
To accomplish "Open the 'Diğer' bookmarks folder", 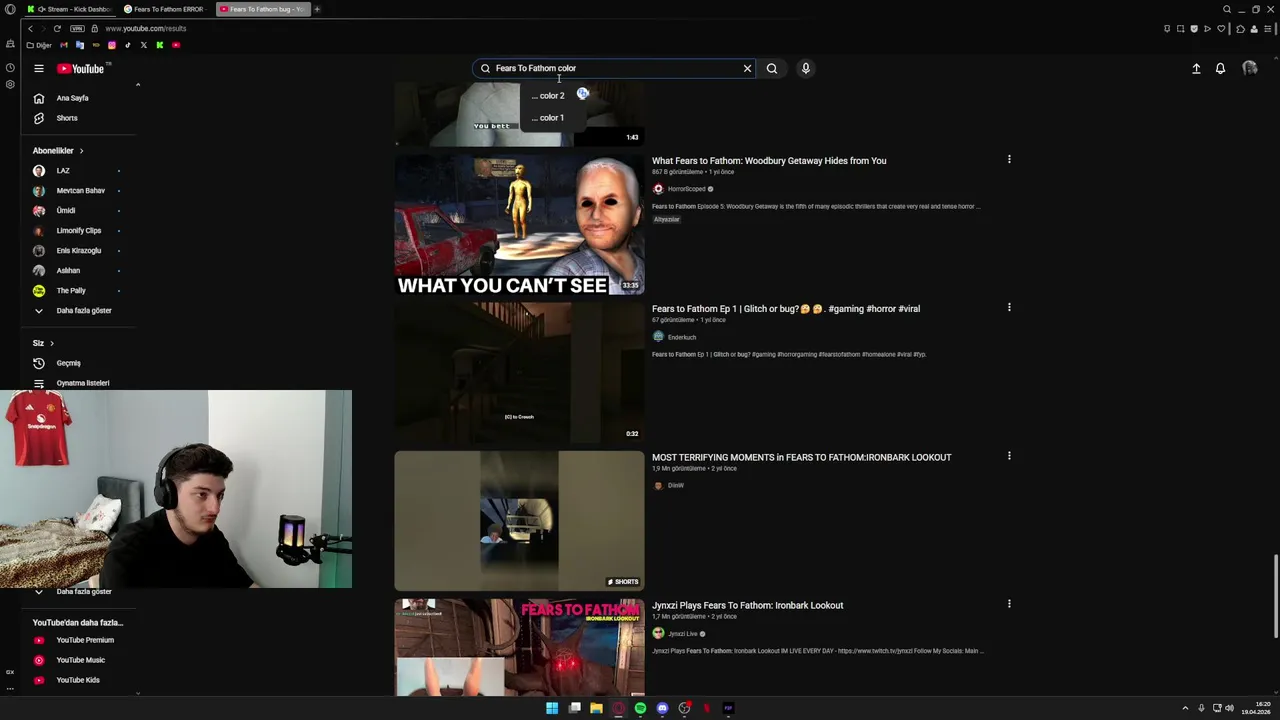I will tap(39, 45).
